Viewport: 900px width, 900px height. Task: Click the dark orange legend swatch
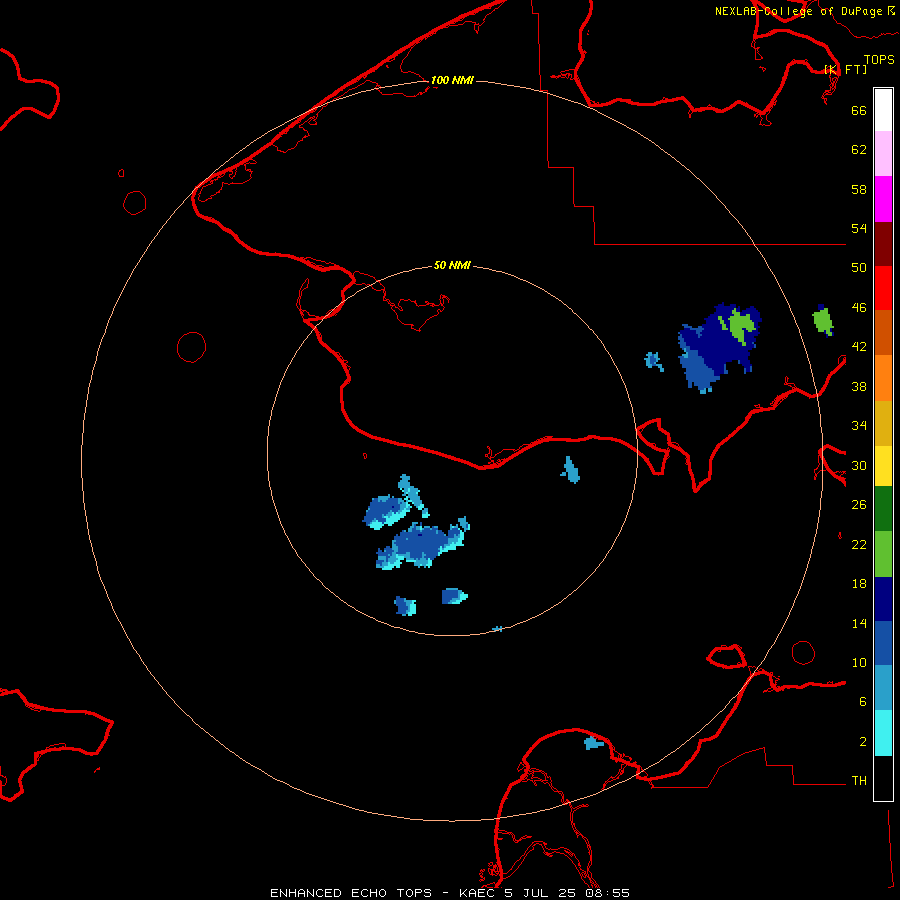click(883, 332)
